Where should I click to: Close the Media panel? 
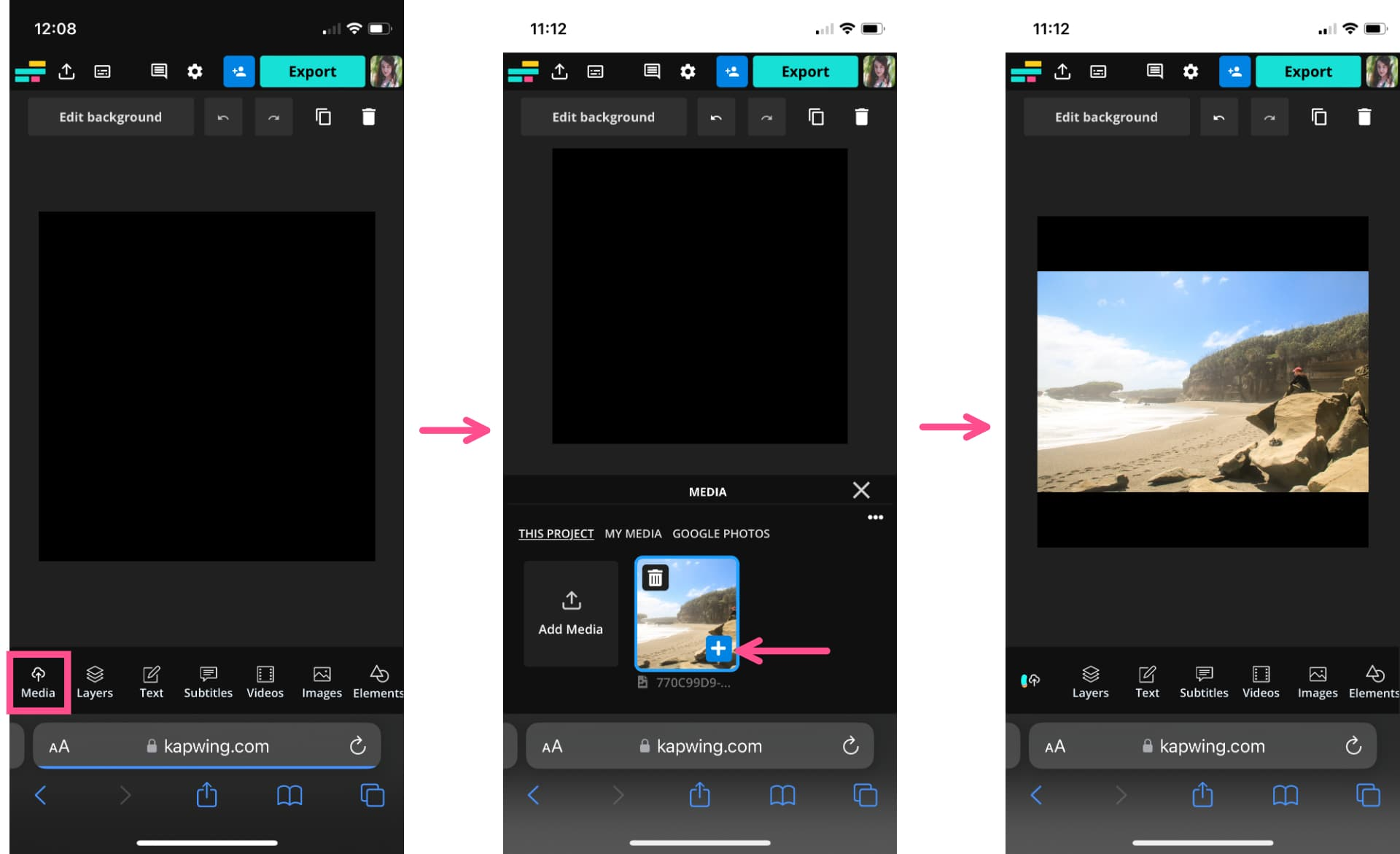[860, 490]
